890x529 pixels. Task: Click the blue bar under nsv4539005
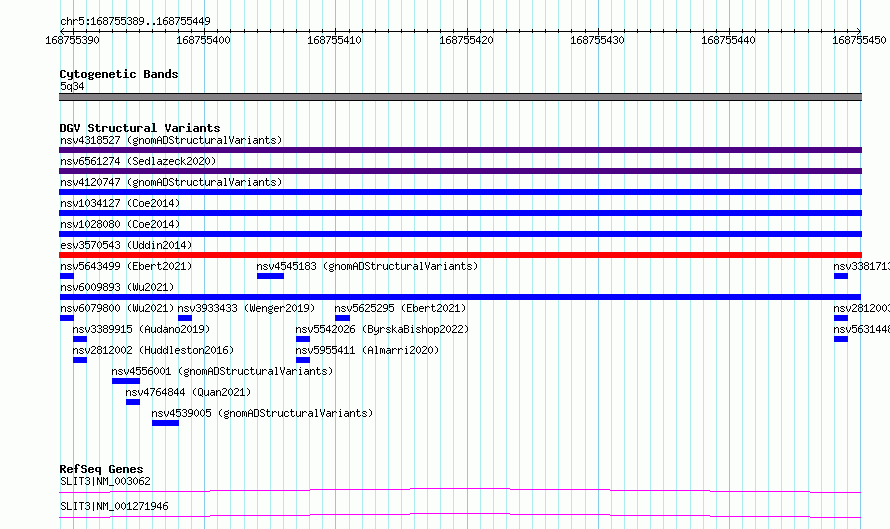click(165, 423)
